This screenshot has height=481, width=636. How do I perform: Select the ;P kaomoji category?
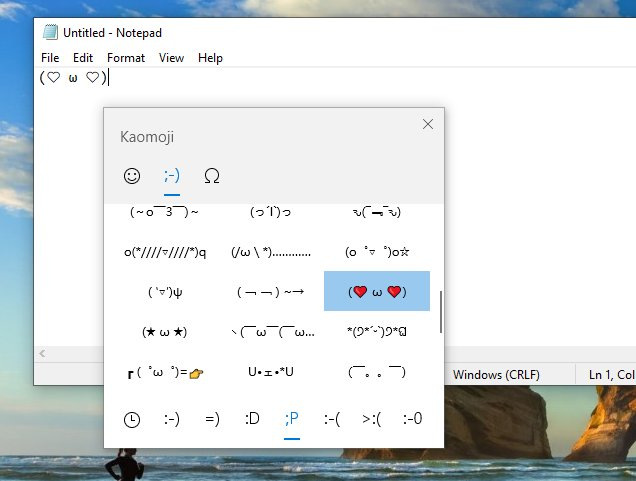tap(292, 419)
